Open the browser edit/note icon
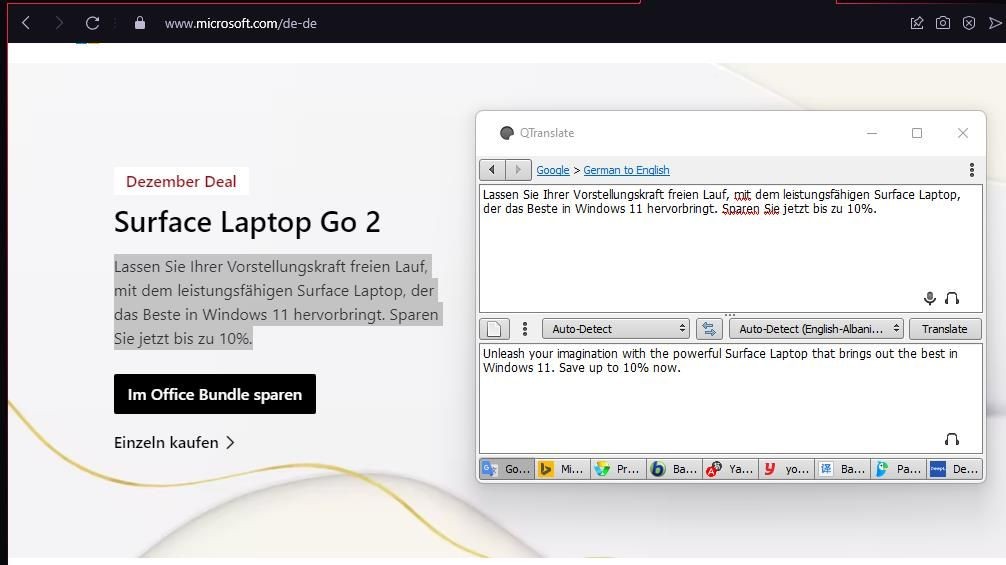This screenshot has height=565, width=1006. tap(917, 23)
